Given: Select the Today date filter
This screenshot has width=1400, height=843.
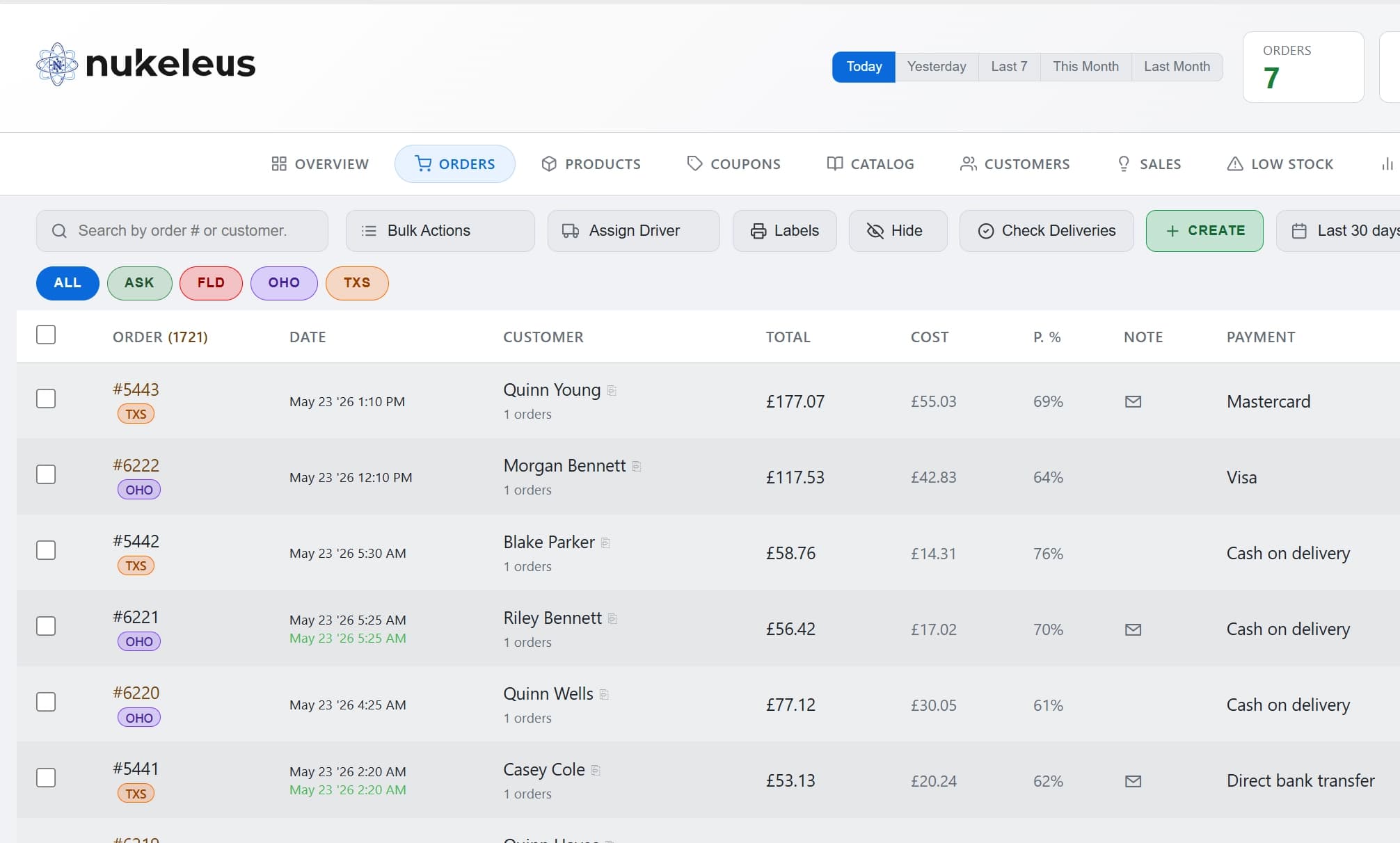Looking at the screenshot, I should pos(864,67).
